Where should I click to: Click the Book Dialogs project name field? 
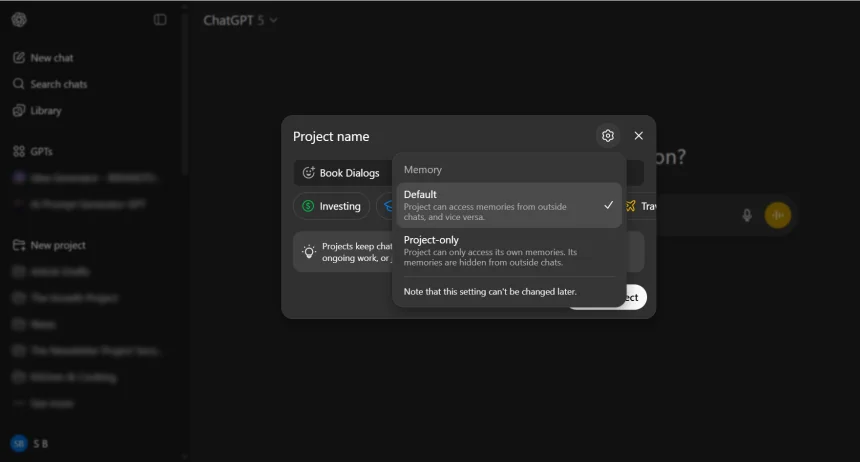(468, 173)
